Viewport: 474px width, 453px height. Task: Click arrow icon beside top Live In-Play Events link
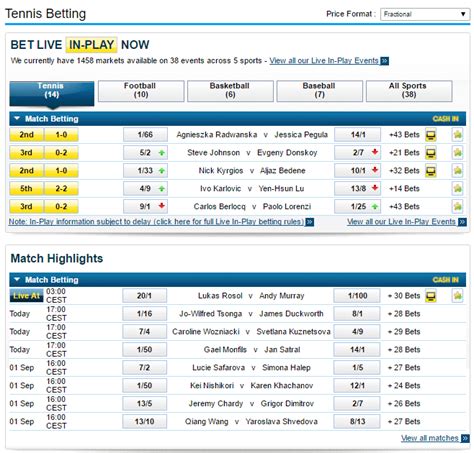click(x=385, y=61)
